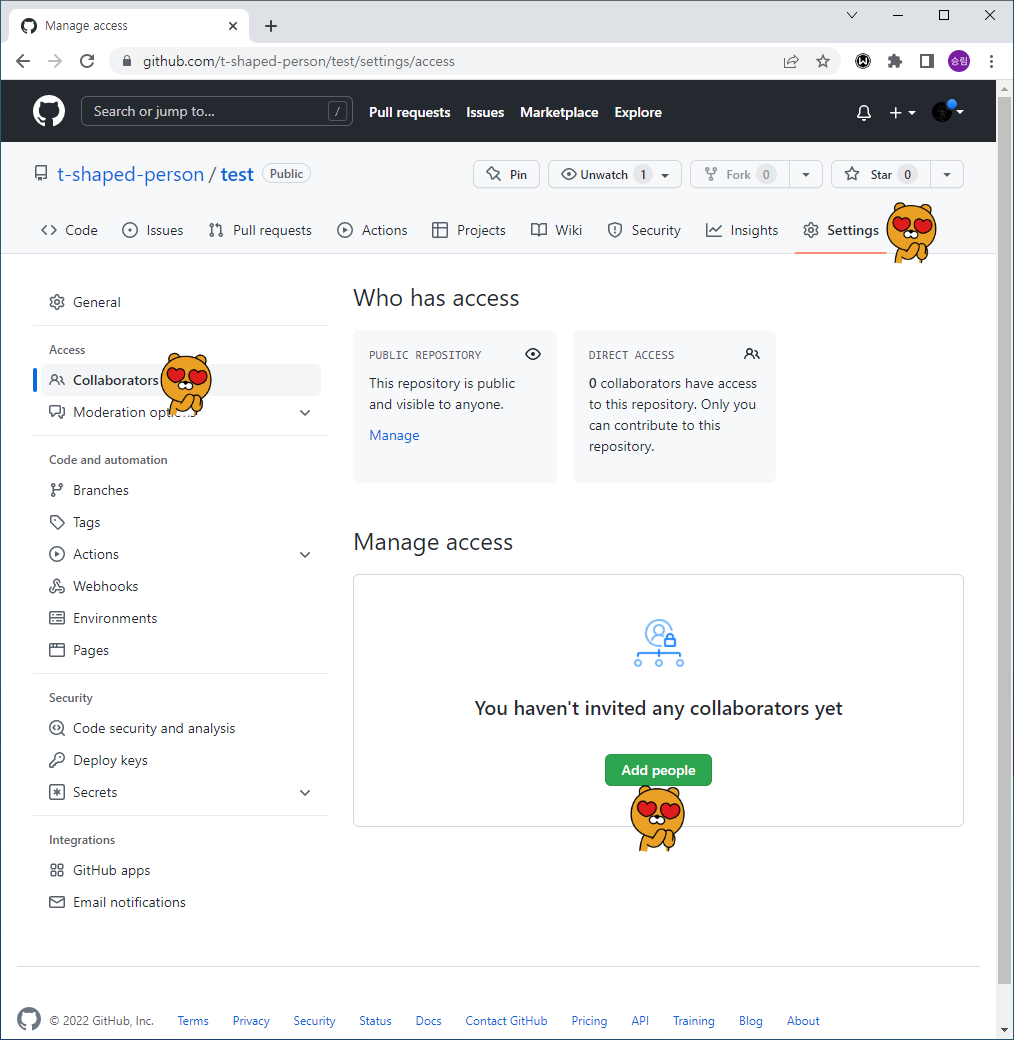Open the Projects tab
Viewport: 1014px width, 1040px height.
click(x=469, y=230)
